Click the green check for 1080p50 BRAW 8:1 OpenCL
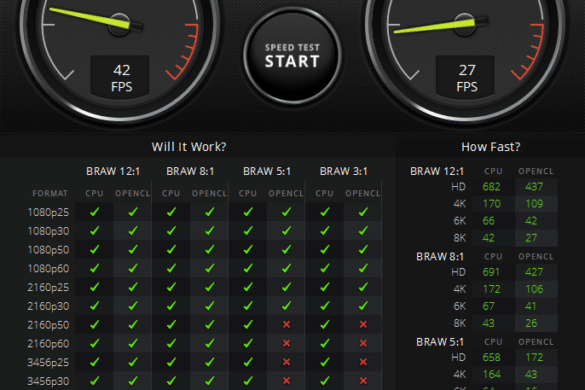585x390 pixels. coord(210,249)
